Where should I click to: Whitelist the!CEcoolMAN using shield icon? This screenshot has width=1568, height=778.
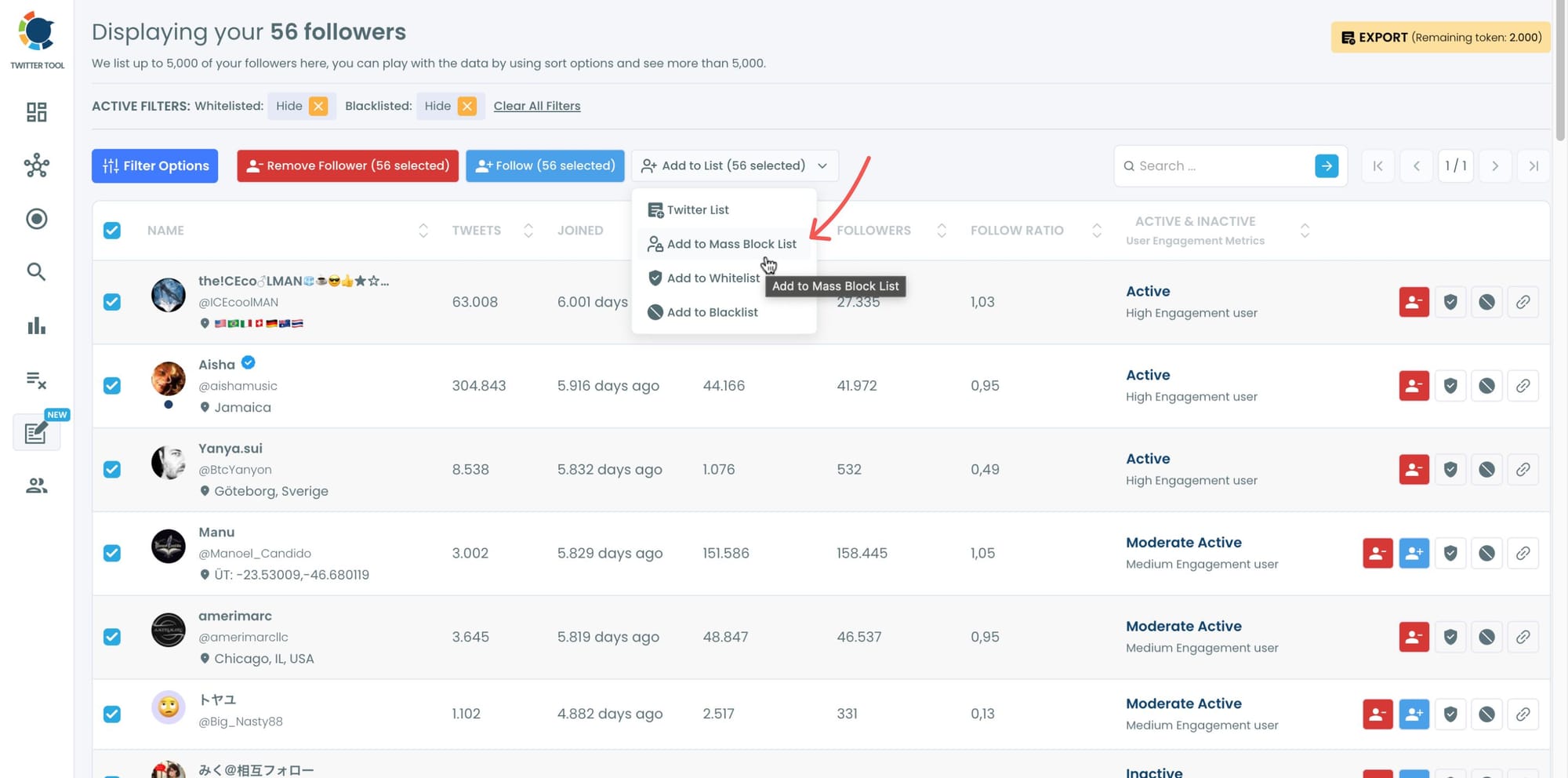1450,302
